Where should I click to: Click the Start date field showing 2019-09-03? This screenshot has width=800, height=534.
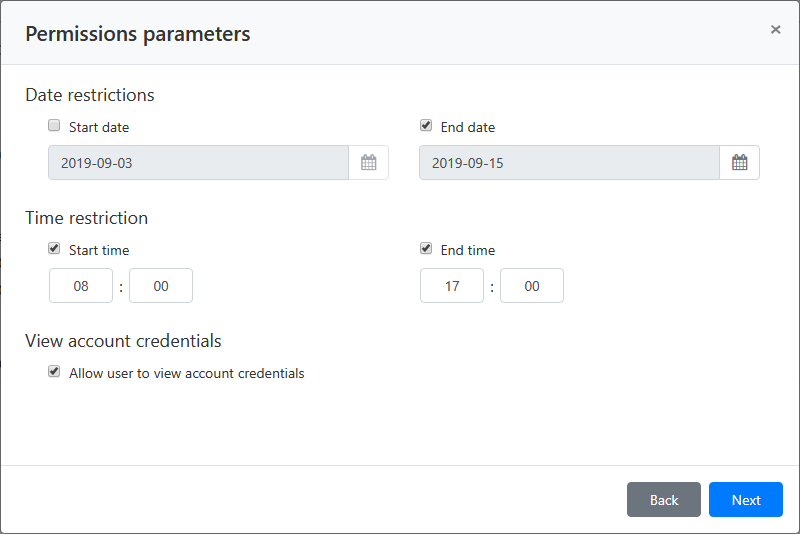(x=198, y=163)
